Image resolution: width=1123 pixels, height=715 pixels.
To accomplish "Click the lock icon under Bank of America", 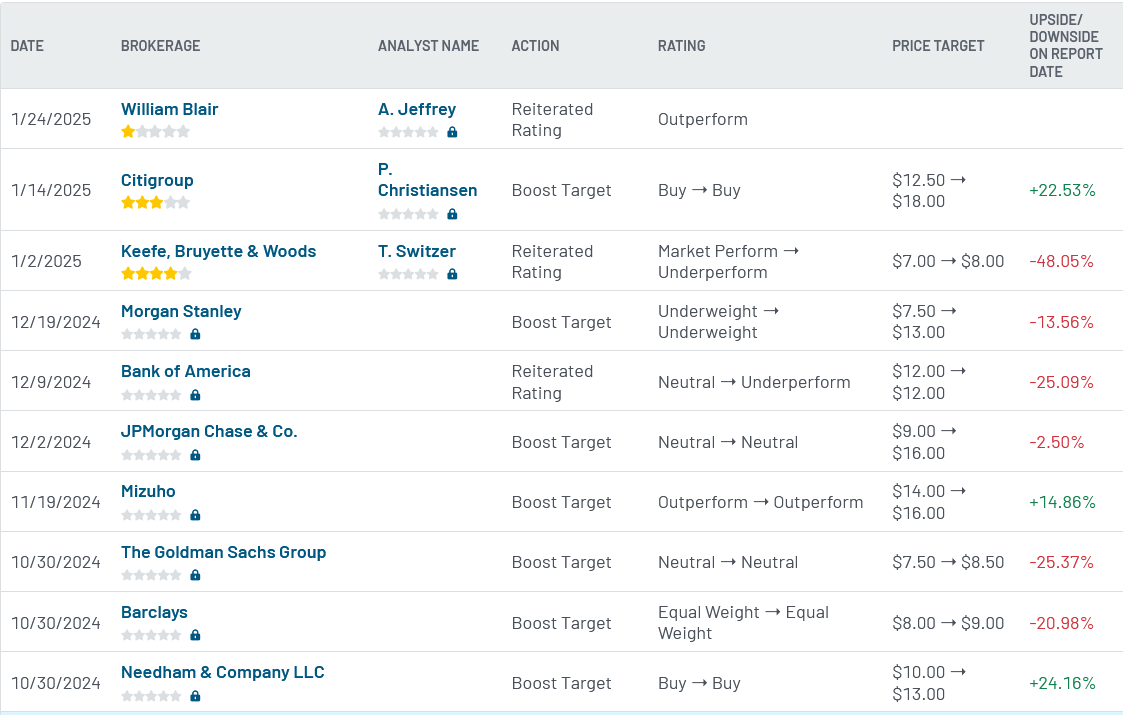I will 195,395.
